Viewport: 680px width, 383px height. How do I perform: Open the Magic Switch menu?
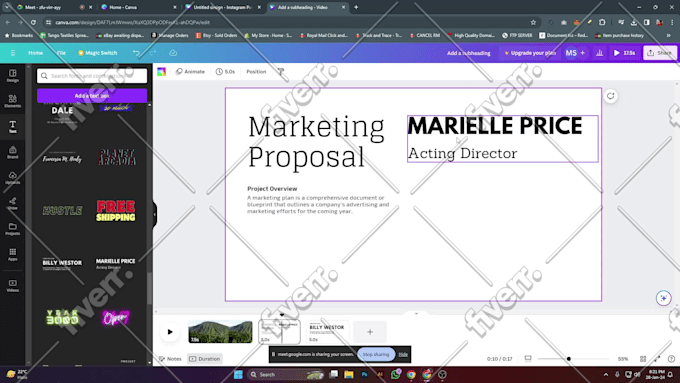pyautogui.click(x=98, y=53)
